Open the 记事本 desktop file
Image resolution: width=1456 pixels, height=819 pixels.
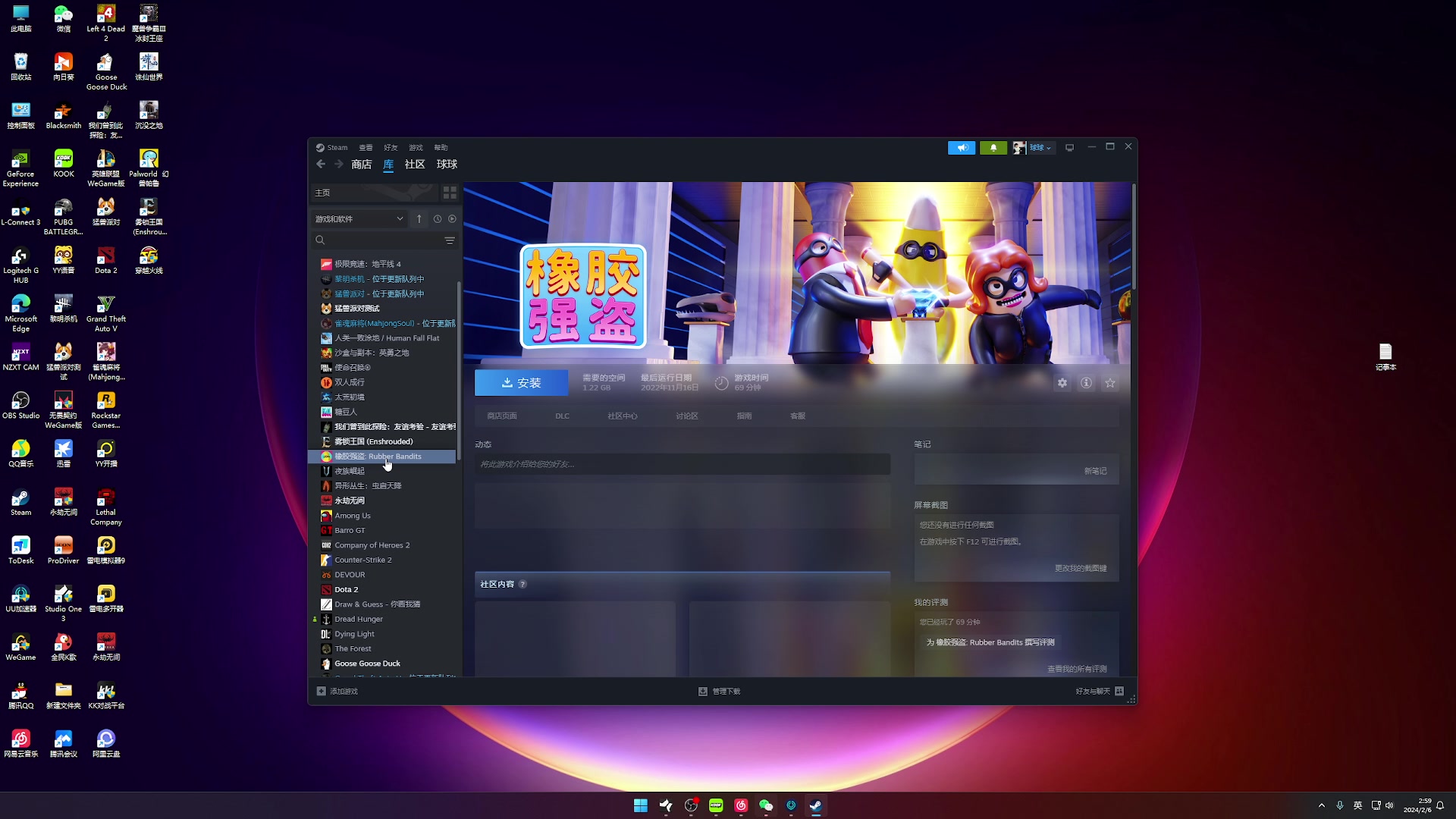(x=1385, y=356)
